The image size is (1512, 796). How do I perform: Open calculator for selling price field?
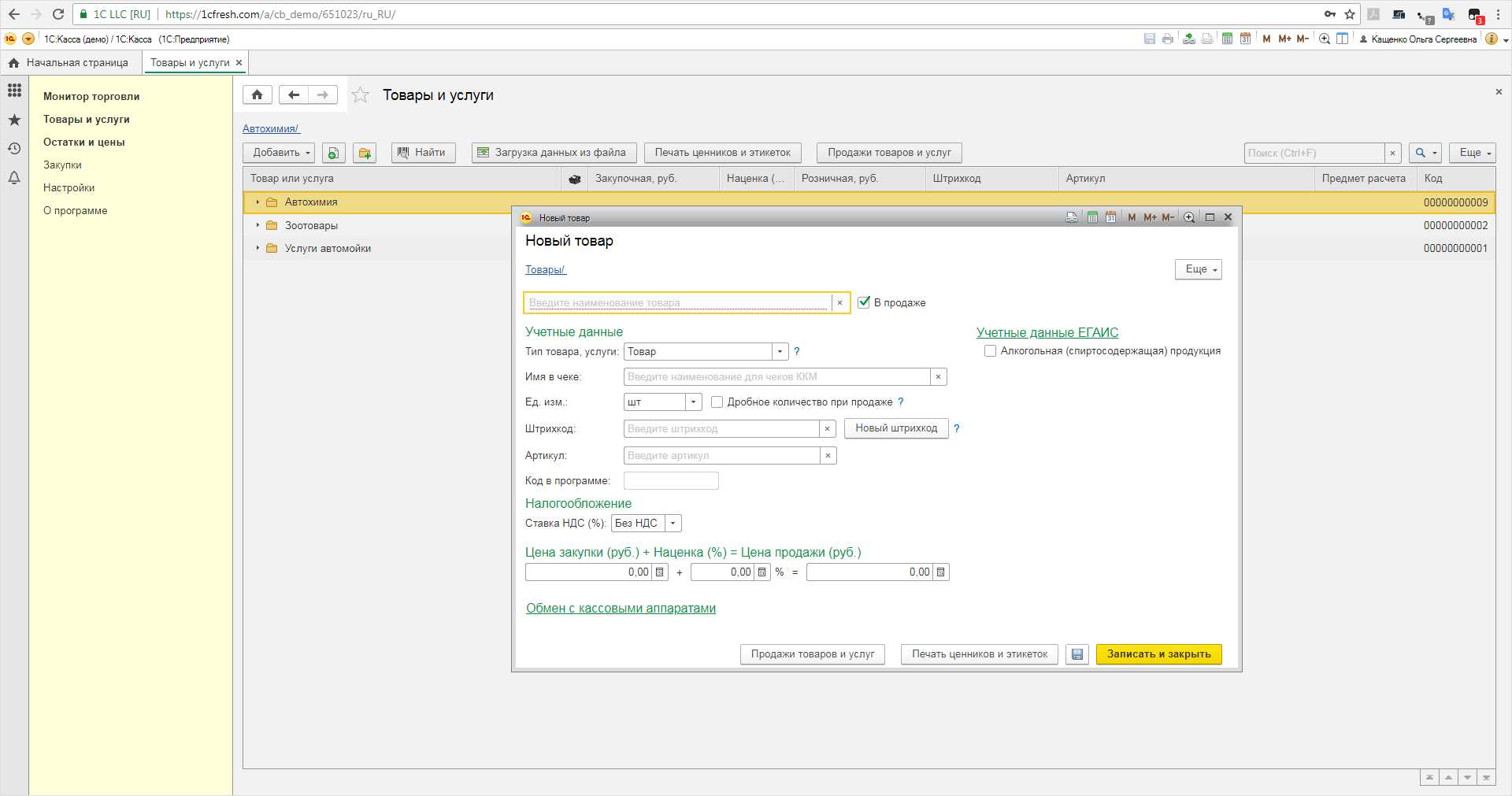pyautogui.click(x=940, y=572)
